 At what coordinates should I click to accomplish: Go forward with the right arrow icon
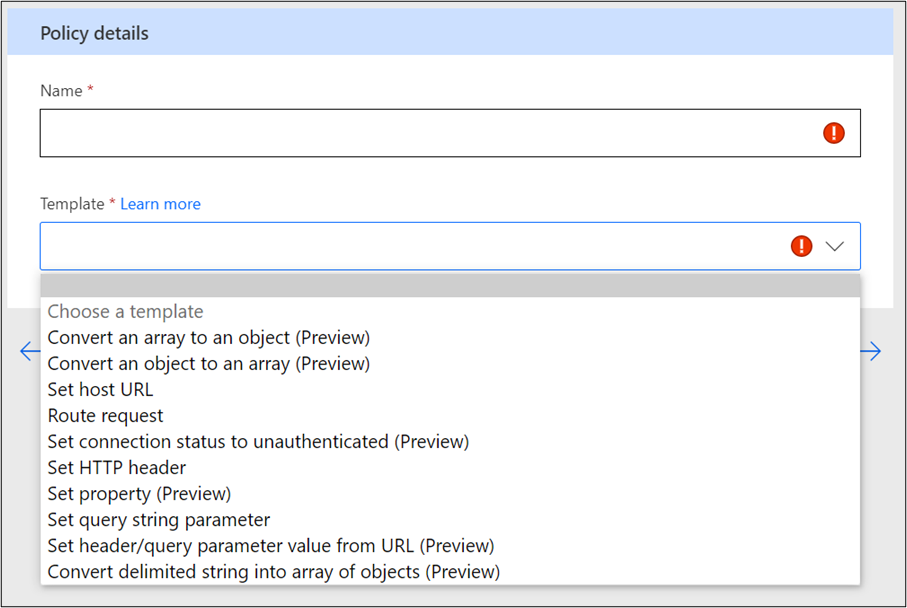(x=871, y=351)
